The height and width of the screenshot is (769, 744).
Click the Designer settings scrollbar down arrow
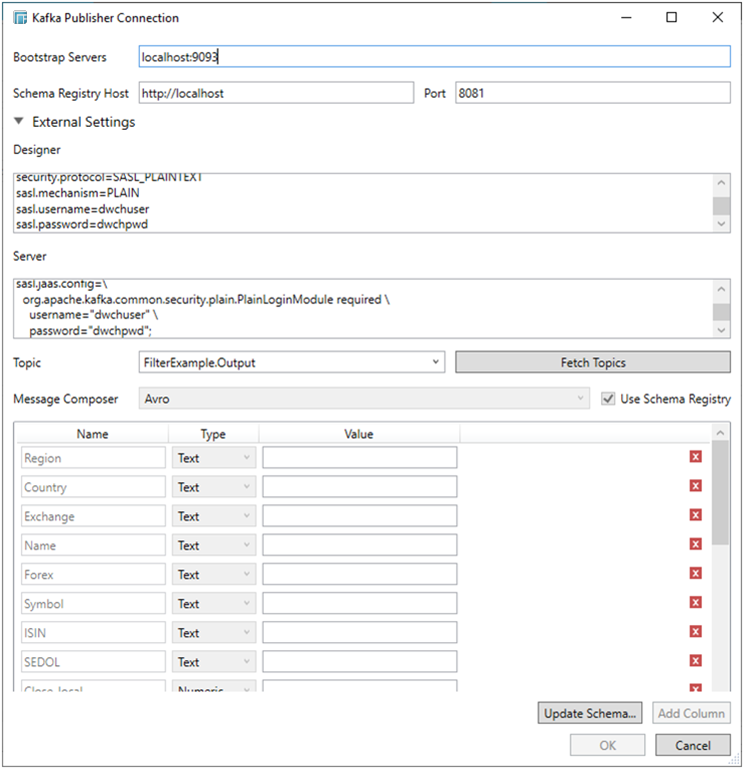pos(720,225)
